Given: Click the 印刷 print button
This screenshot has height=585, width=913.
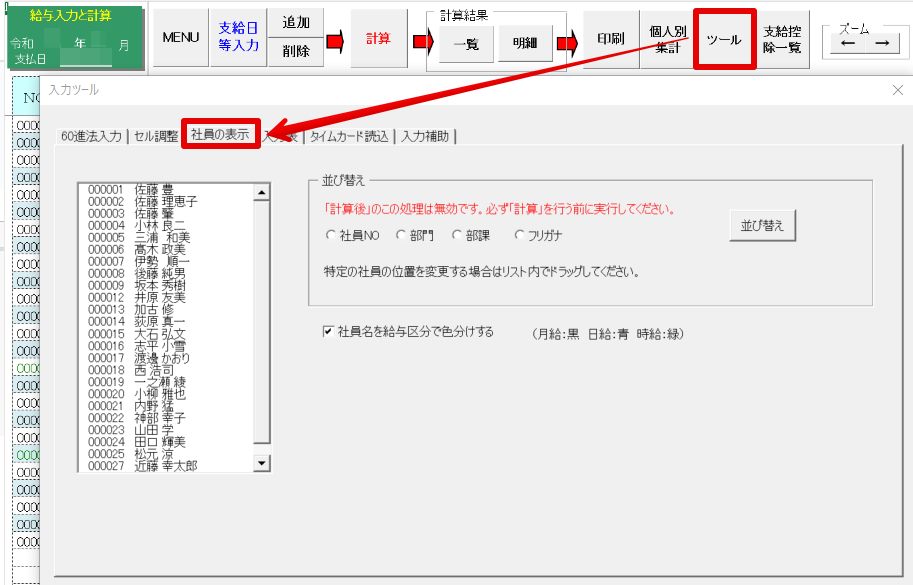Looking at the screenshot, I should tap(611, 39).
